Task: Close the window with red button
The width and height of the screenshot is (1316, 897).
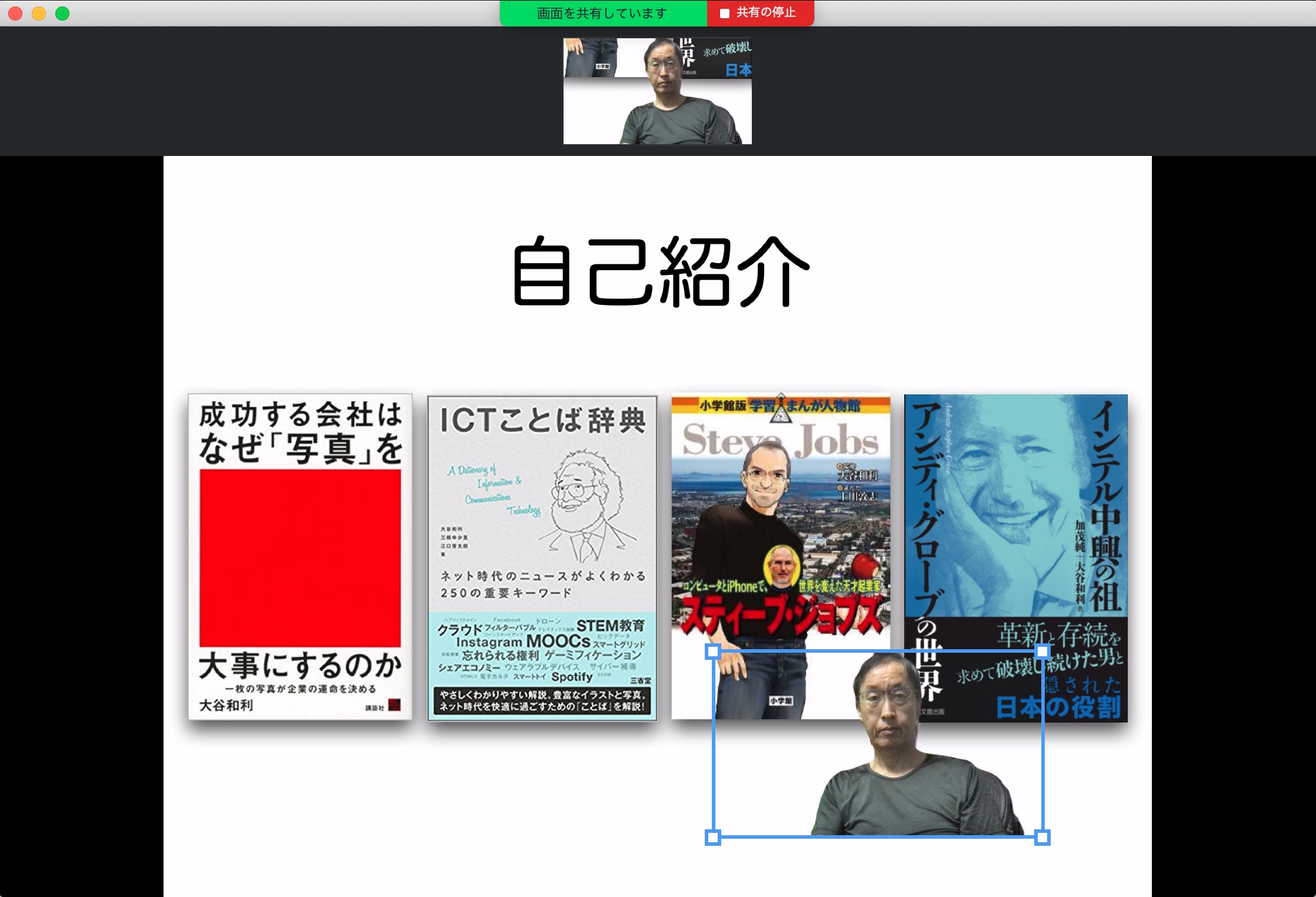Action: [16, 13]
